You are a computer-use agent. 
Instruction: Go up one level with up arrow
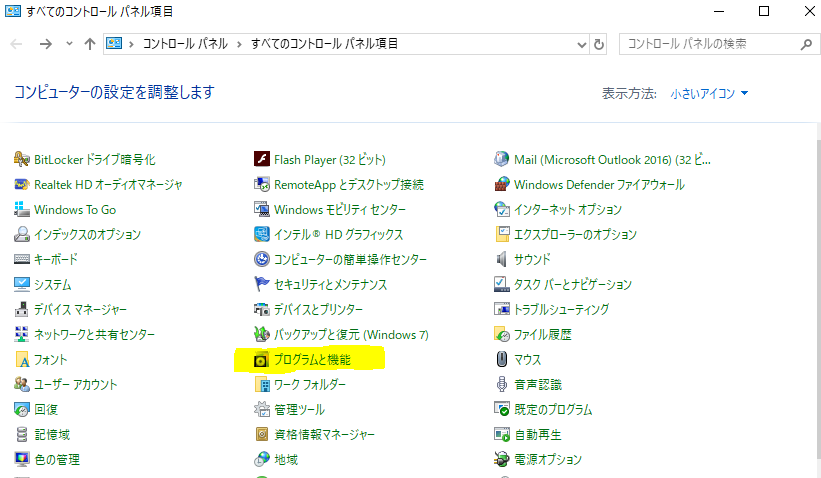[90, 44]
